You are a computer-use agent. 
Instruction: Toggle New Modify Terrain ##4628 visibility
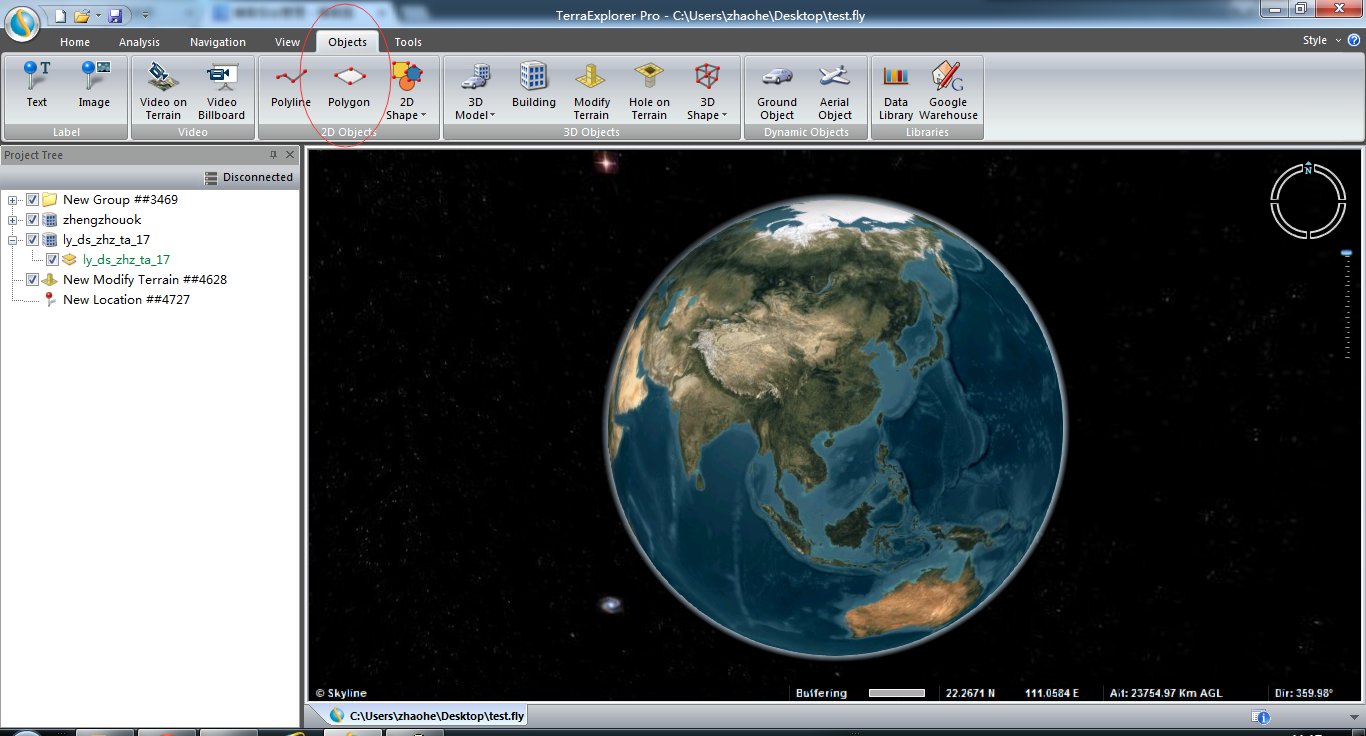pyautogui.click(x=33, y=280)
